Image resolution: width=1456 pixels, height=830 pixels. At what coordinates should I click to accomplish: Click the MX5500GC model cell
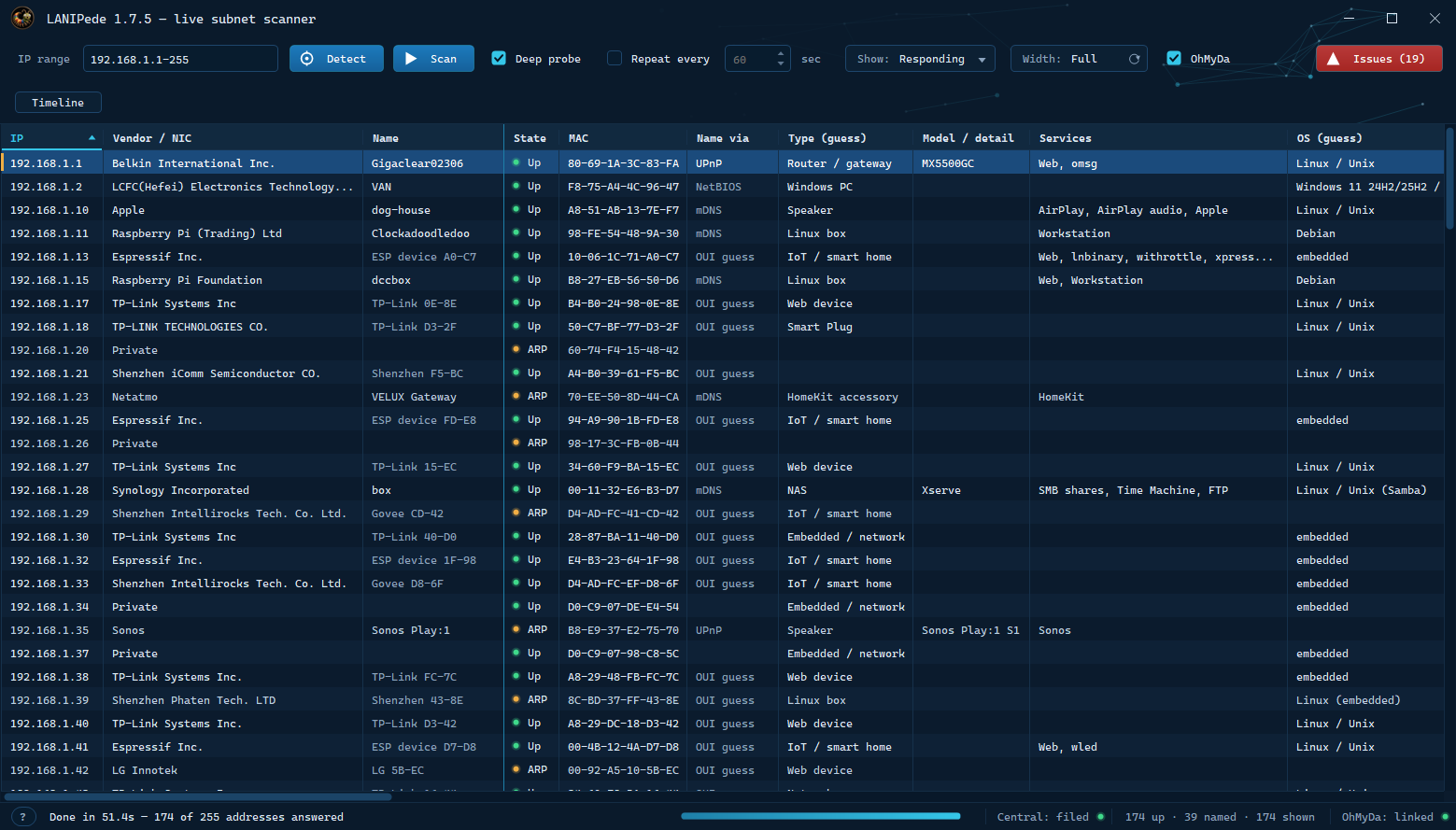click(971, 163)
